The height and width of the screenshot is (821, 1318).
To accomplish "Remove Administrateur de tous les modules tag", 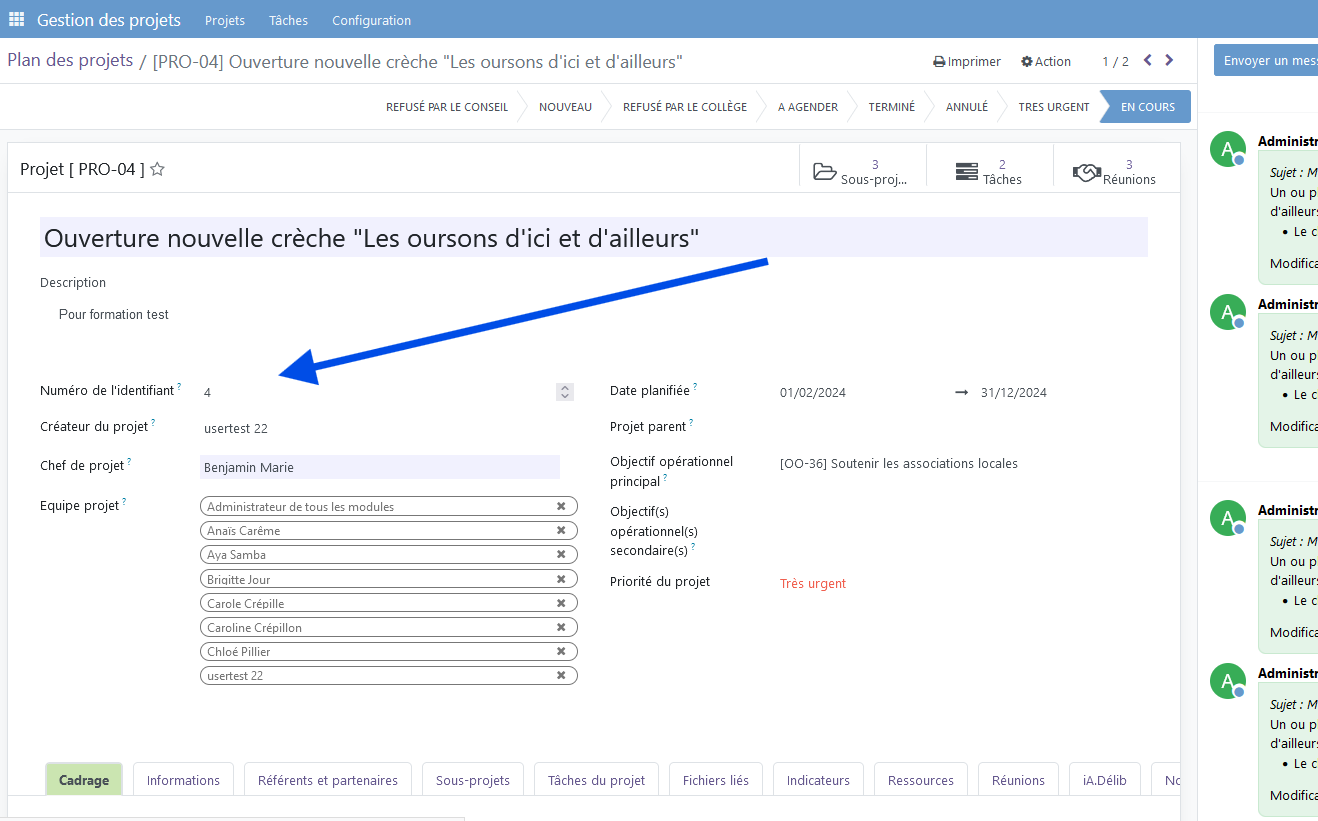I will click(561, 506).
